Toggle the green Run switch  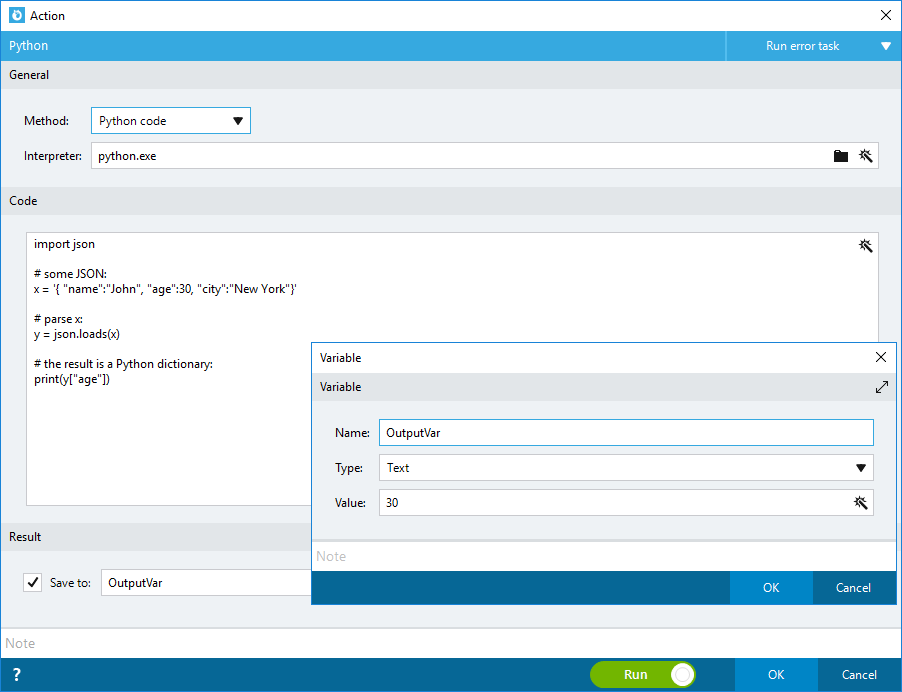(x=643, y=674)
